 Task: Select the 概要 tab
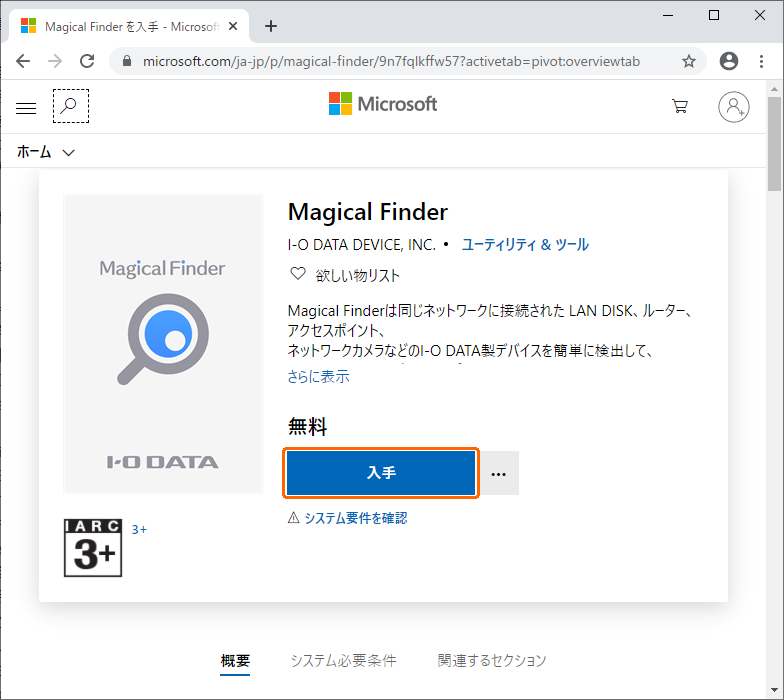235,661
